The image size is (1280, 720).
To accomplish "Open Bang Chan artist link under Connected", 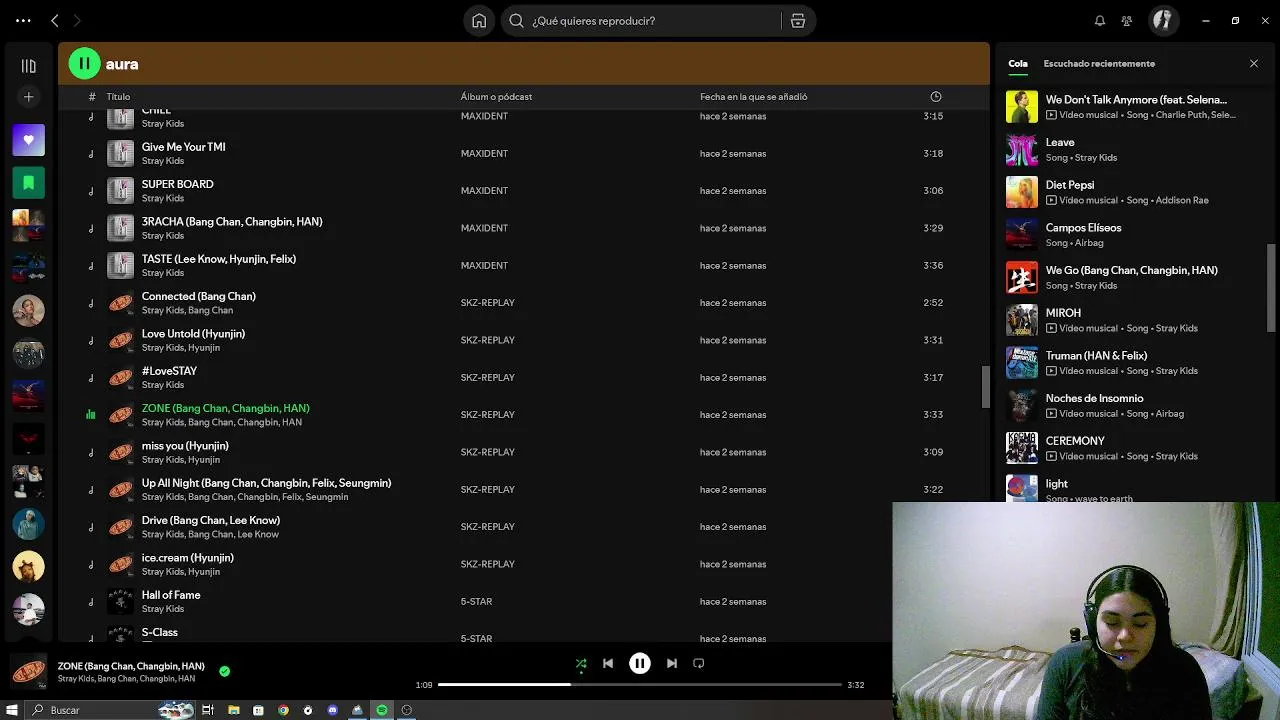I will coord(210,310).
